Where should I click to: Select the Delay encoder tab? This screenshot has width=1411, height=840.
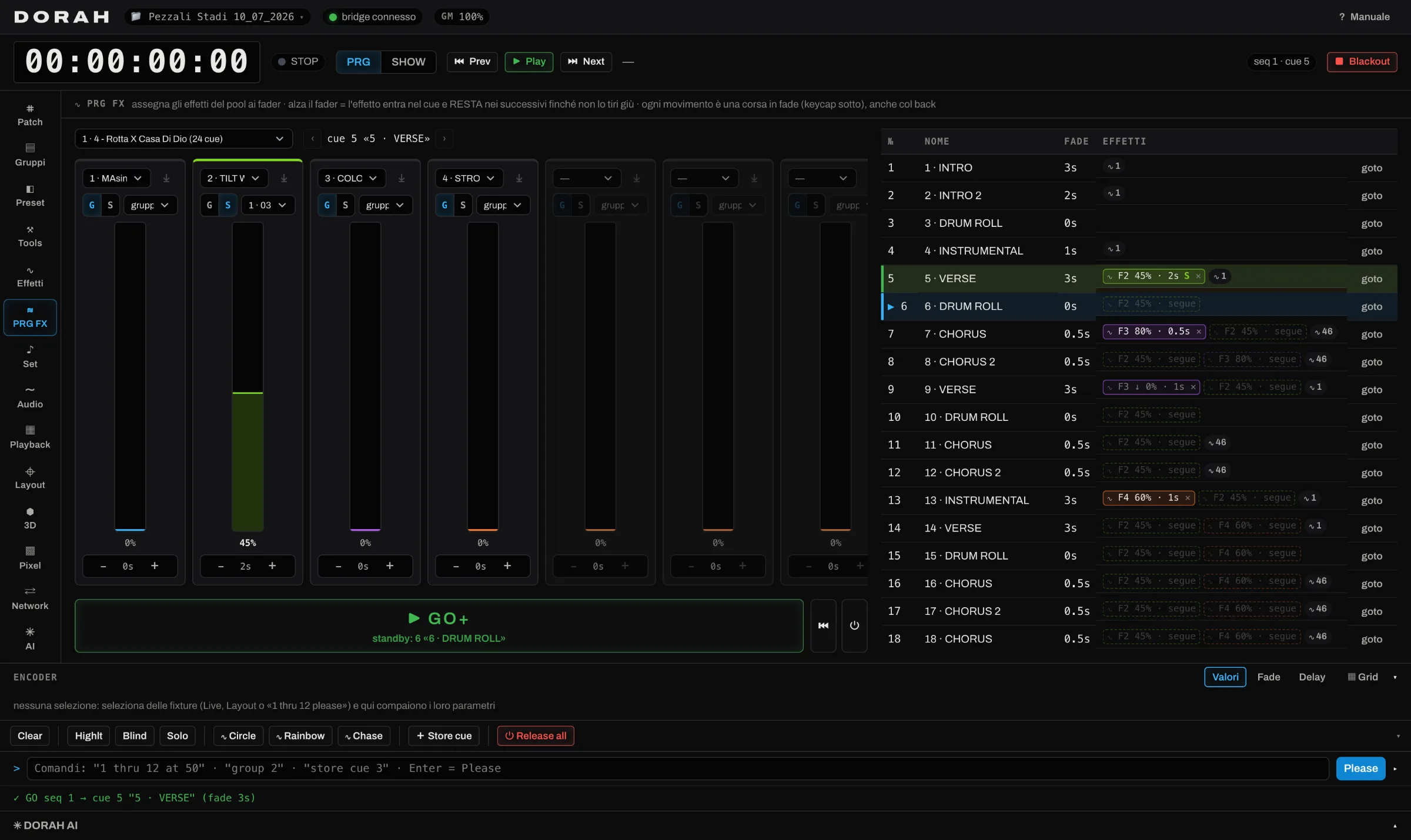pos(1312,677)
